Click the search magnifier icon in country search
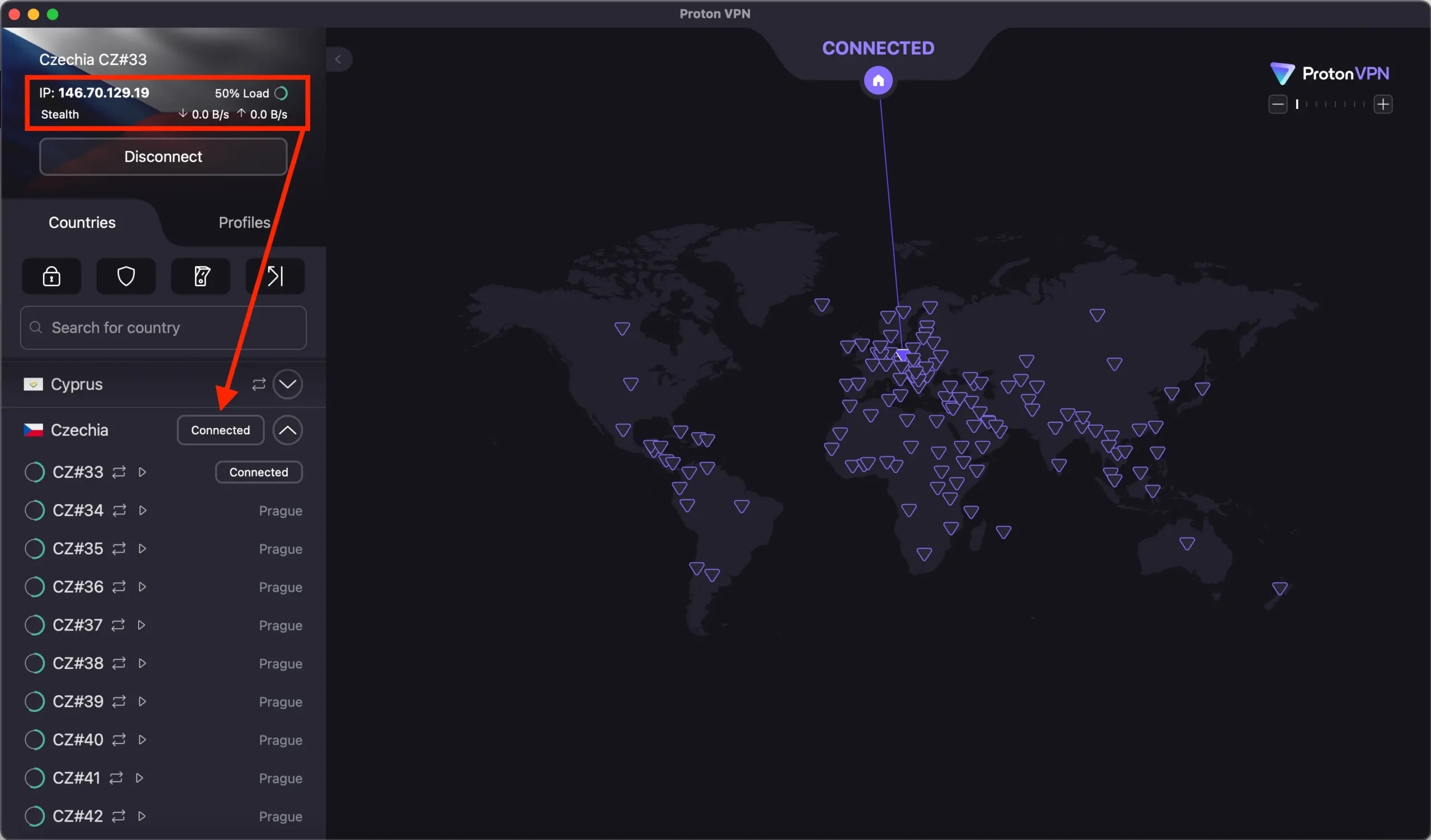The image size is (1431, 840). click(35, 328)
